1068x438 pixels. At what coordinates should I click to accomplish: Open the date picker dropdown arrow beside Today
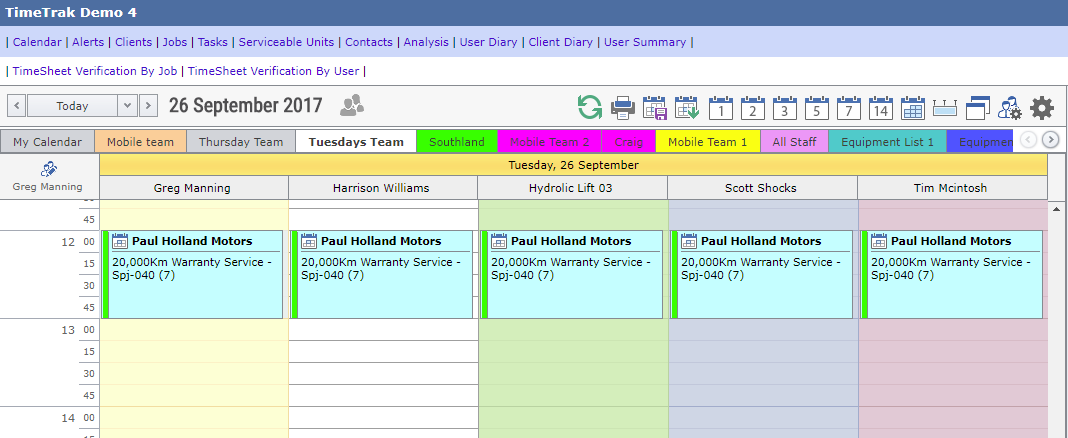127,105
